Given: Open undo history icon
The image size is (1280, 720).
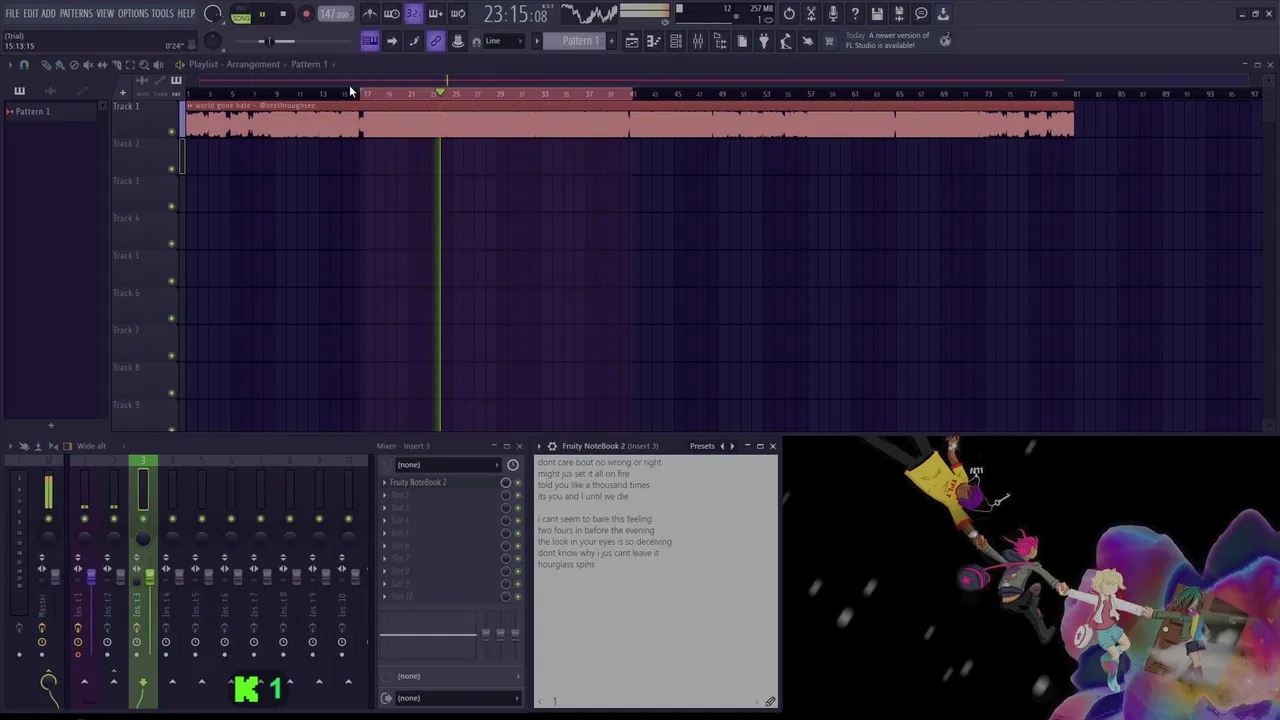Looking at the screenshot, I should point(789,14).
